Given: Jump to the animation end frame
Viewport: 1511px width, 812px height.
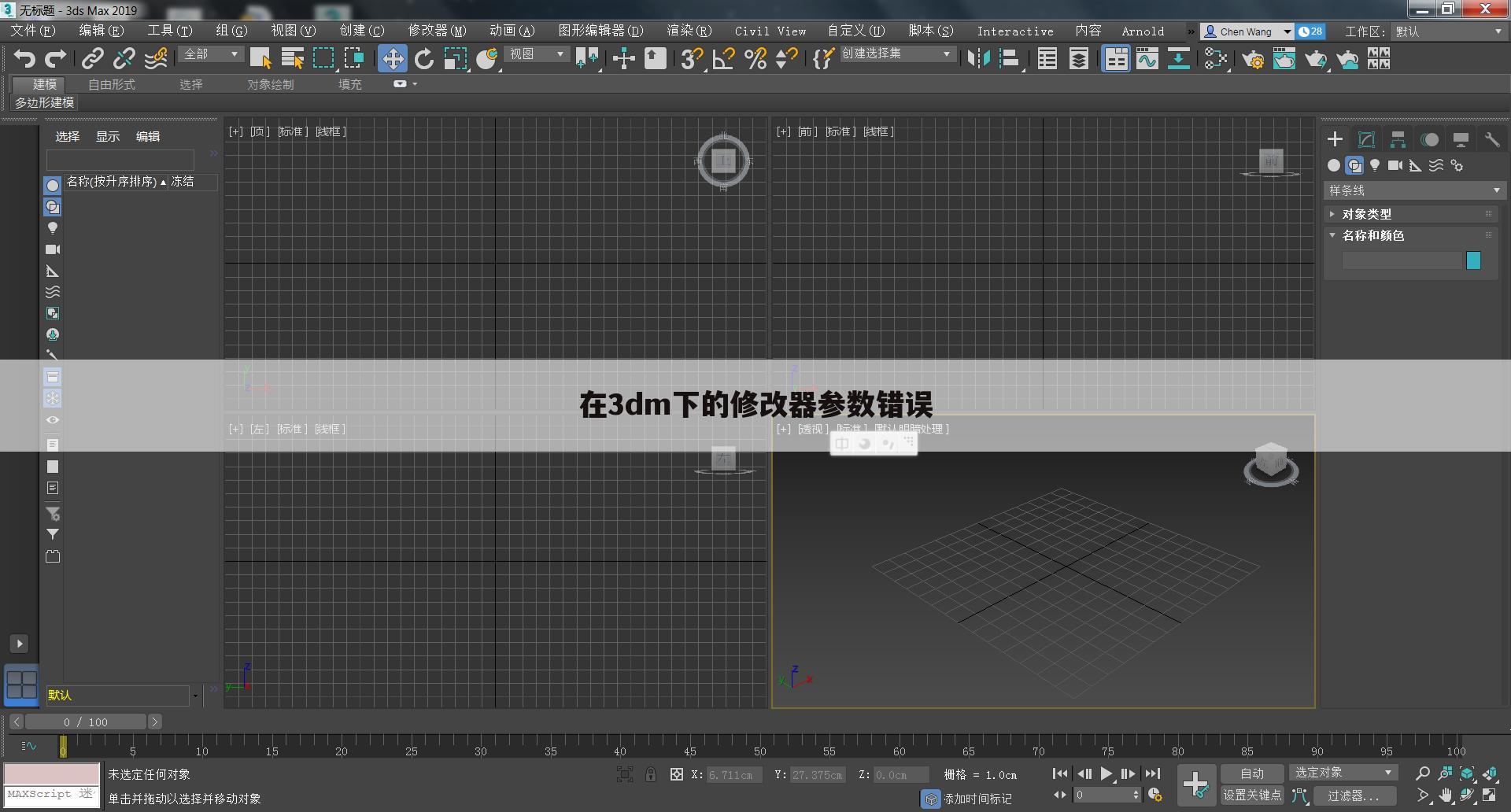Looking at the screenshot, I should coord(1152,773).
